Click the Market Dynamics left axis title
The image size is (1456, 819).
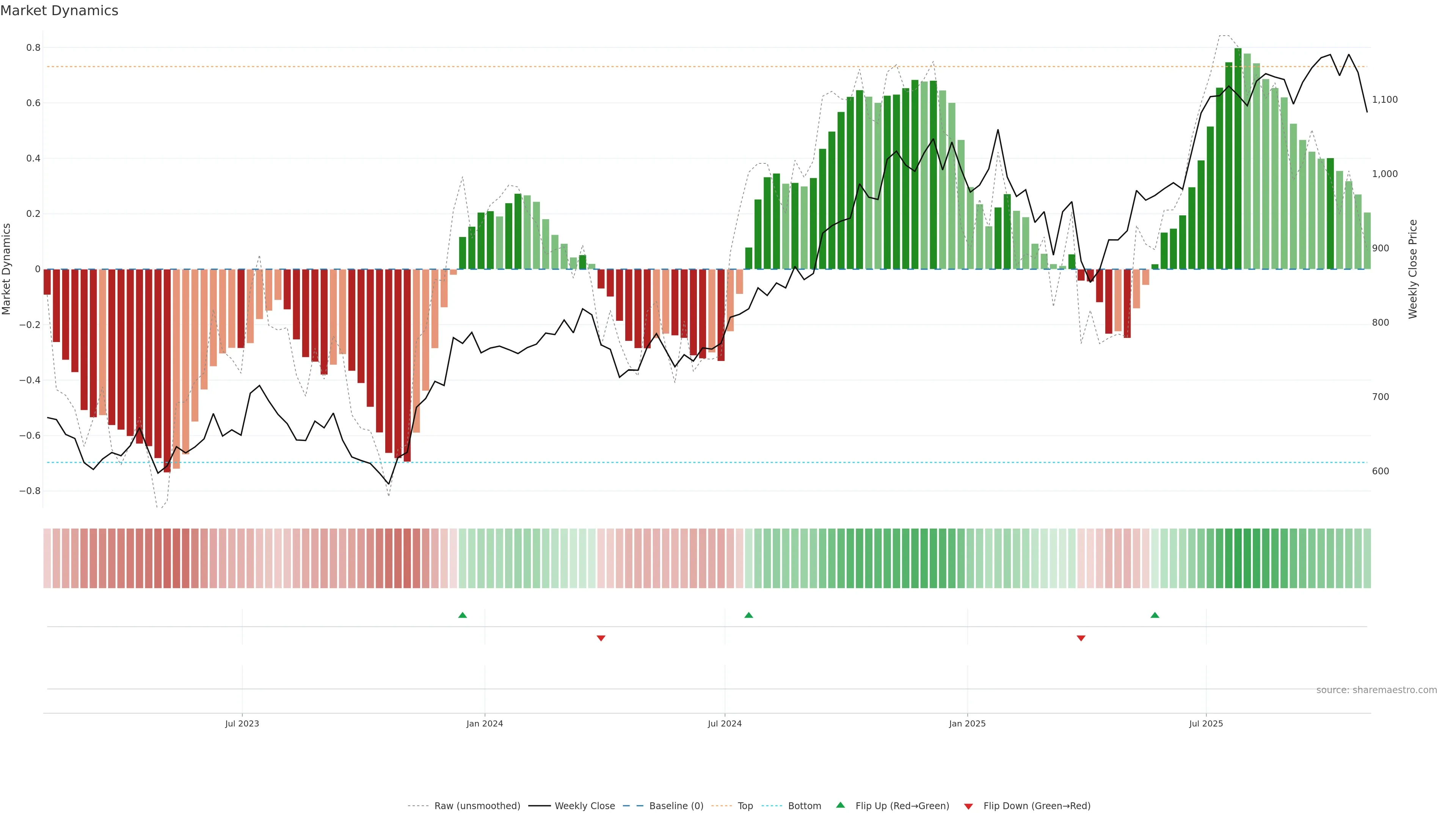[7, 269]
